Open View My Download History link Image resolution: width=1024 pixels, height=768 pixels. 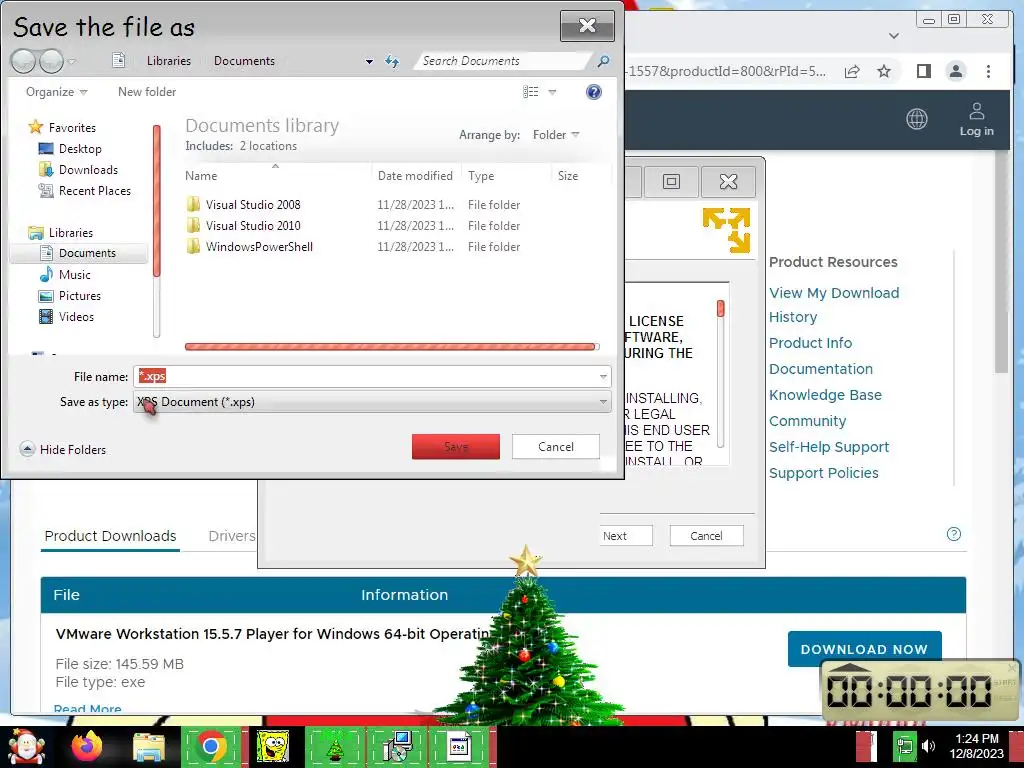tap(834, 305)
